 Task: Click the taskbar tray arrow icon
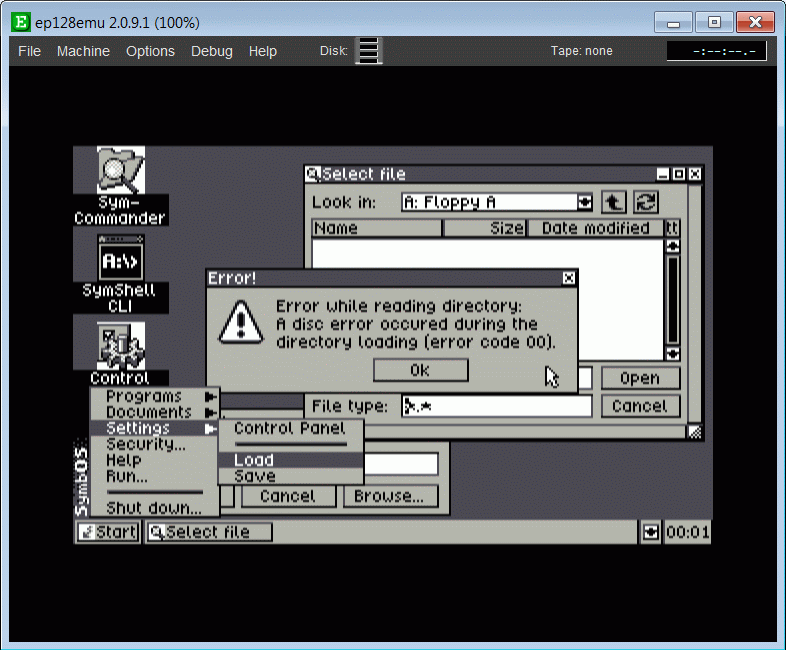coord(651,532)
